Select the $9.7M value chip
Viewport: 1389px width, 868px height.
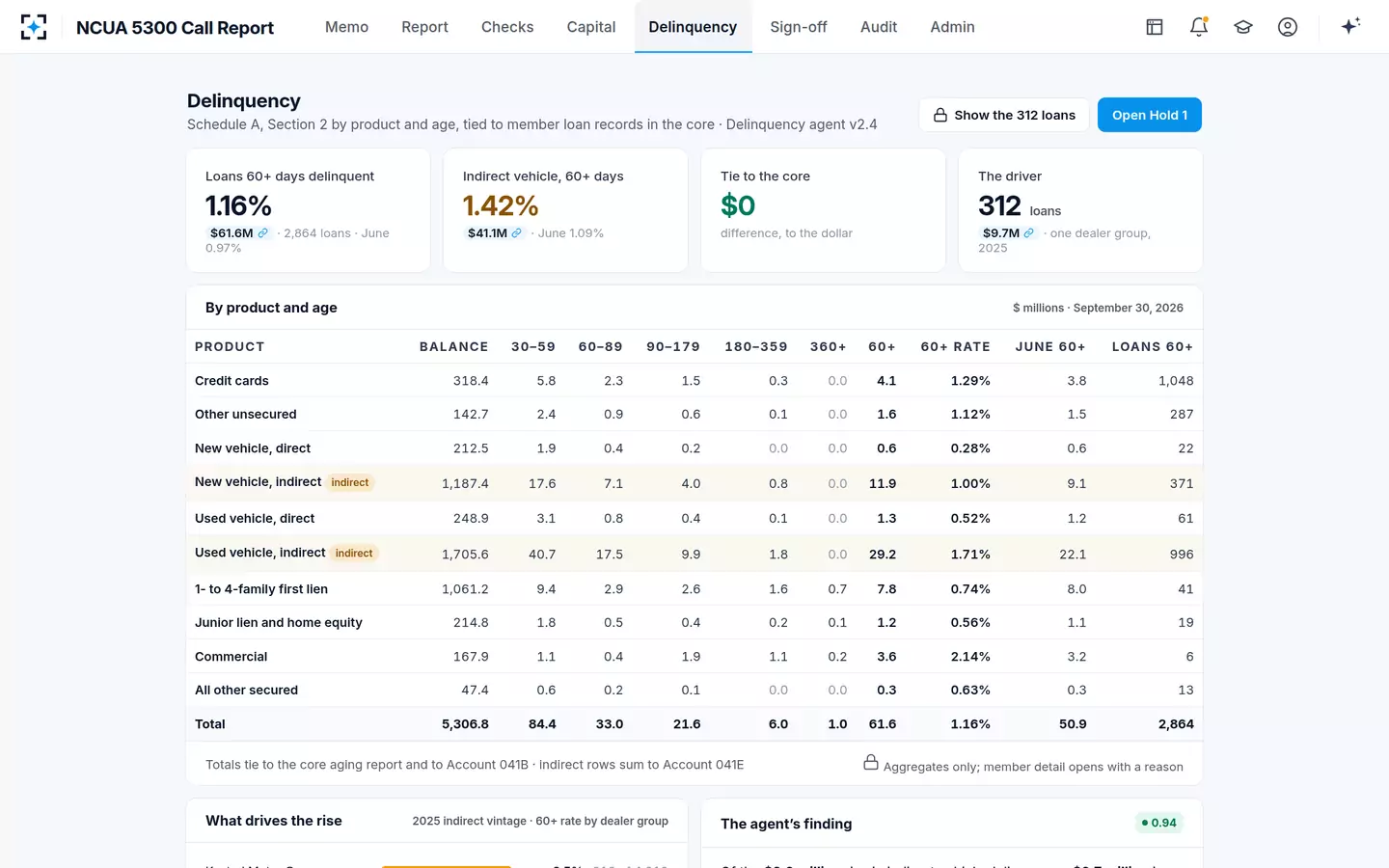(x=1009, y=233)
